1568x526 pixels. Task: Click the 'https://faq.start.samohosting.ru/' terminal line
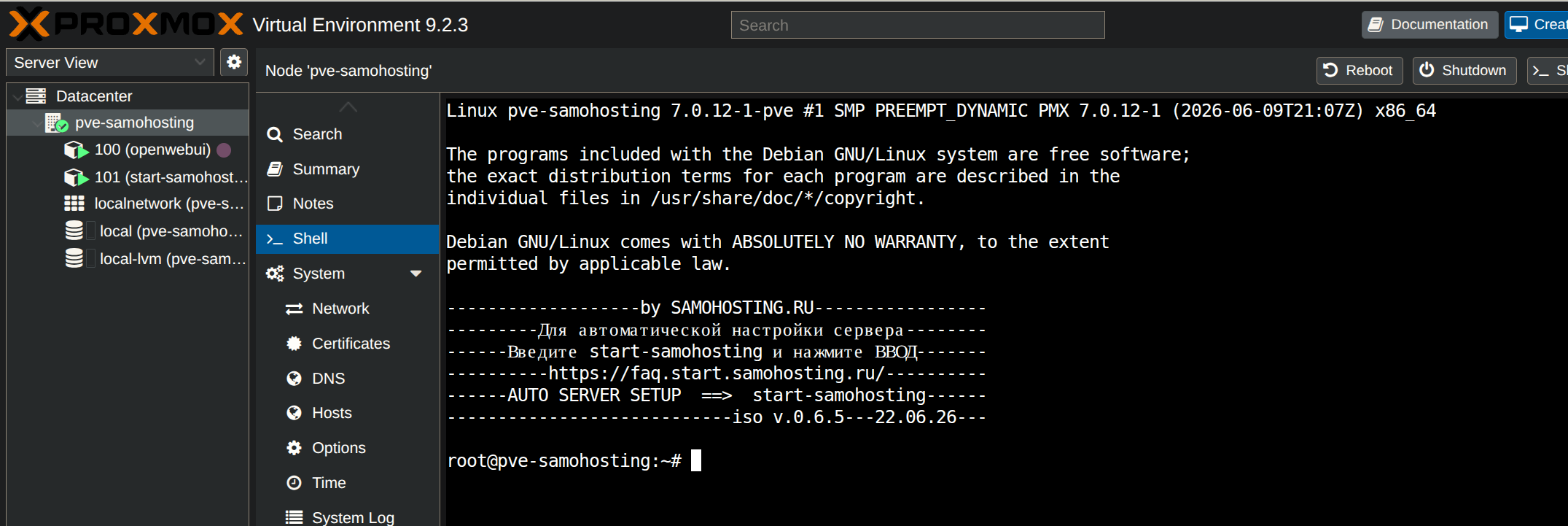(716, 374)
